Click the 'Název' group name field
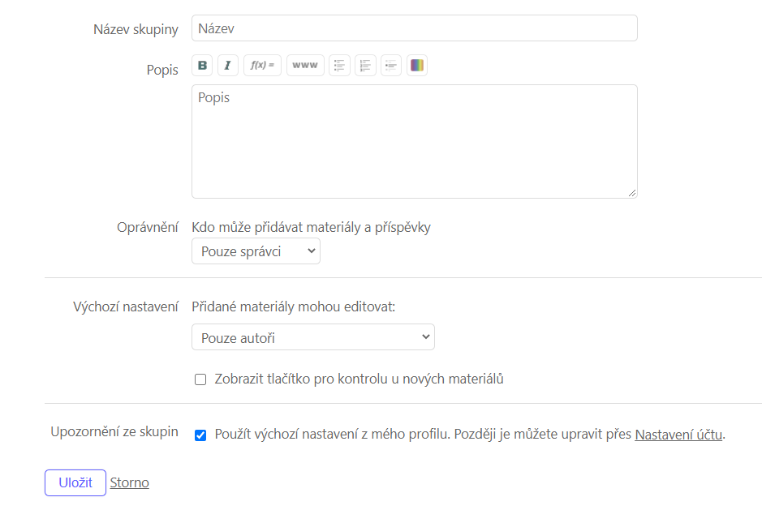762x510 pixels. pos(415,28)
